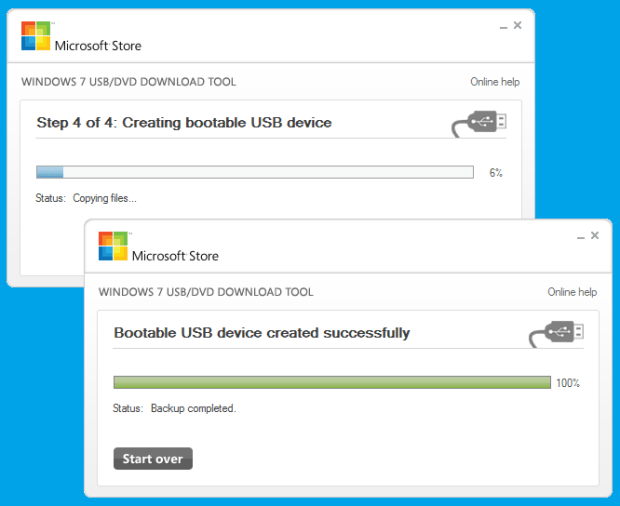
Task: Click 'Microsoft Store' text in the front window
Action: [175, 256]
